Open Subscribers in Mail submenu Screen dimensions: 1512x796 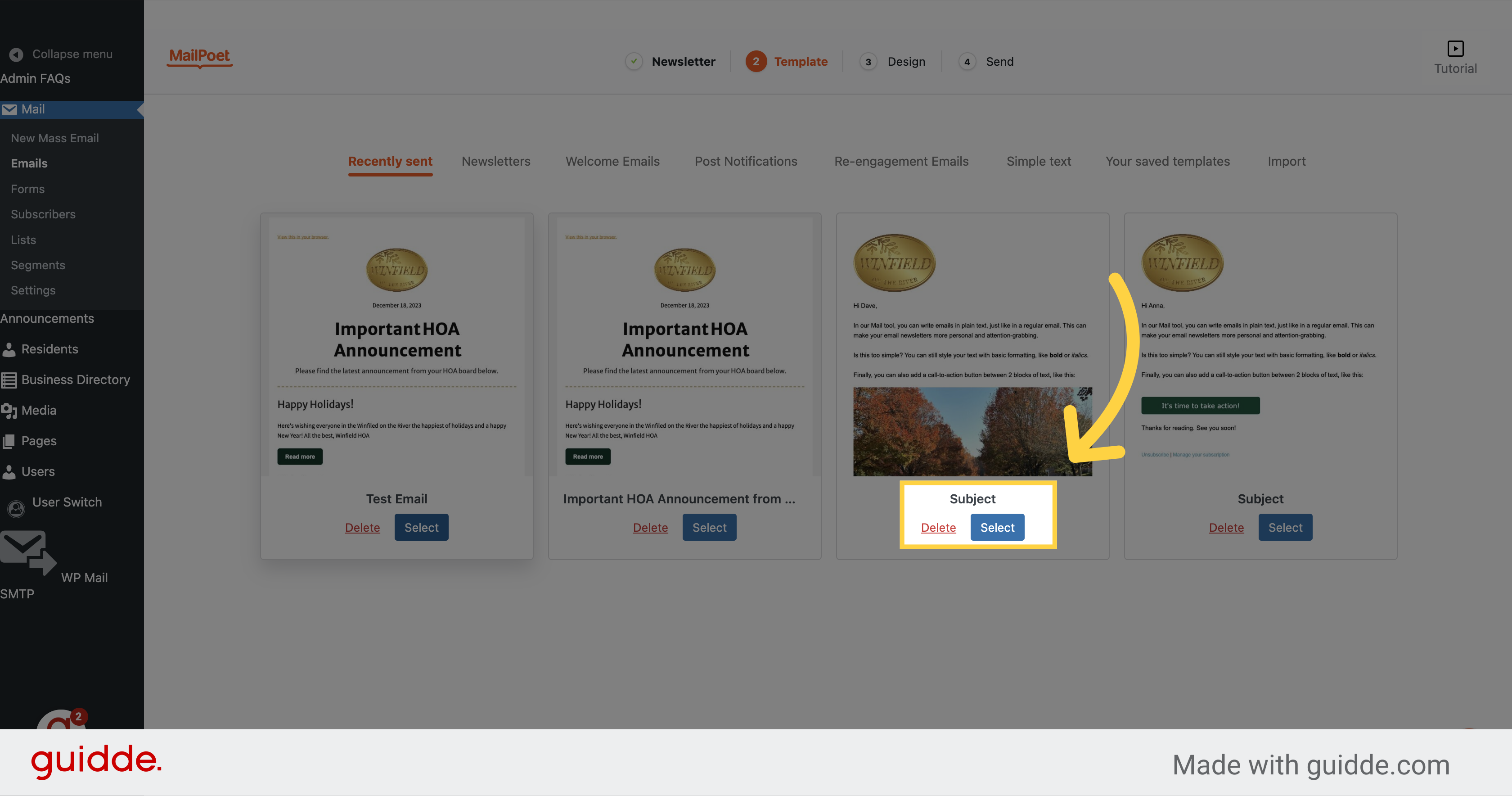pyautogui.click(x=43, y=214)
